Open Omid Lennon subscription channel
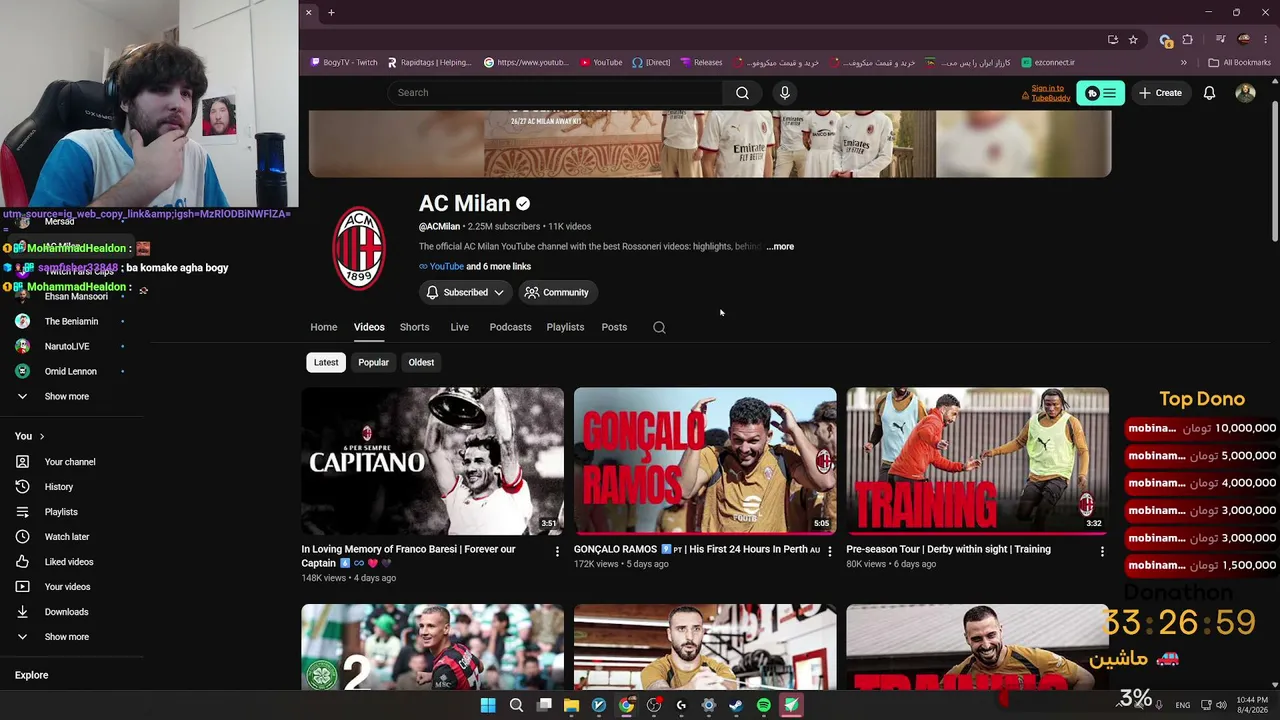 pos(70,372)
